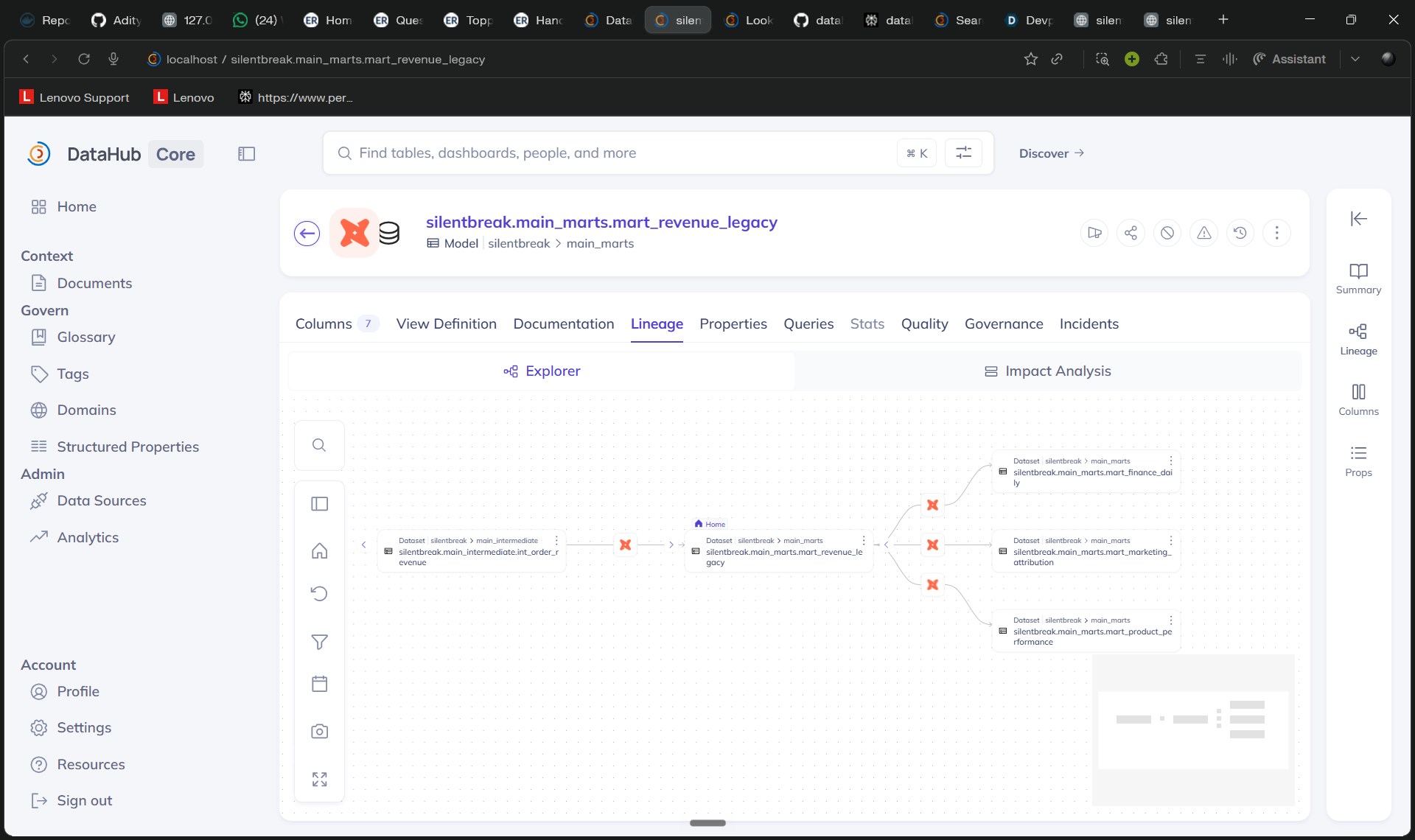
Task: Open the Lineage side panel icon
Action: click(1358, 340)
